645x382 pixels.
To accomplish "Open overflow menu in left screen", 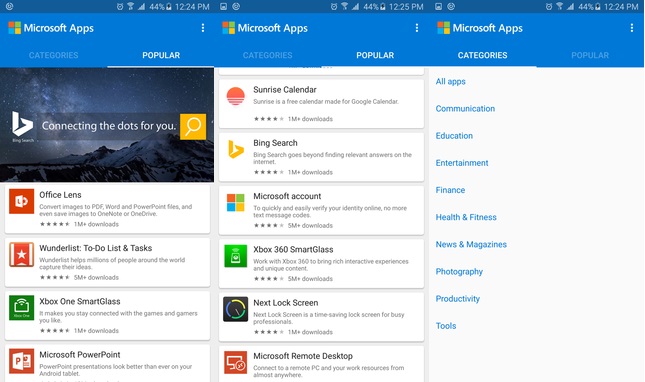I will (203, 28).
